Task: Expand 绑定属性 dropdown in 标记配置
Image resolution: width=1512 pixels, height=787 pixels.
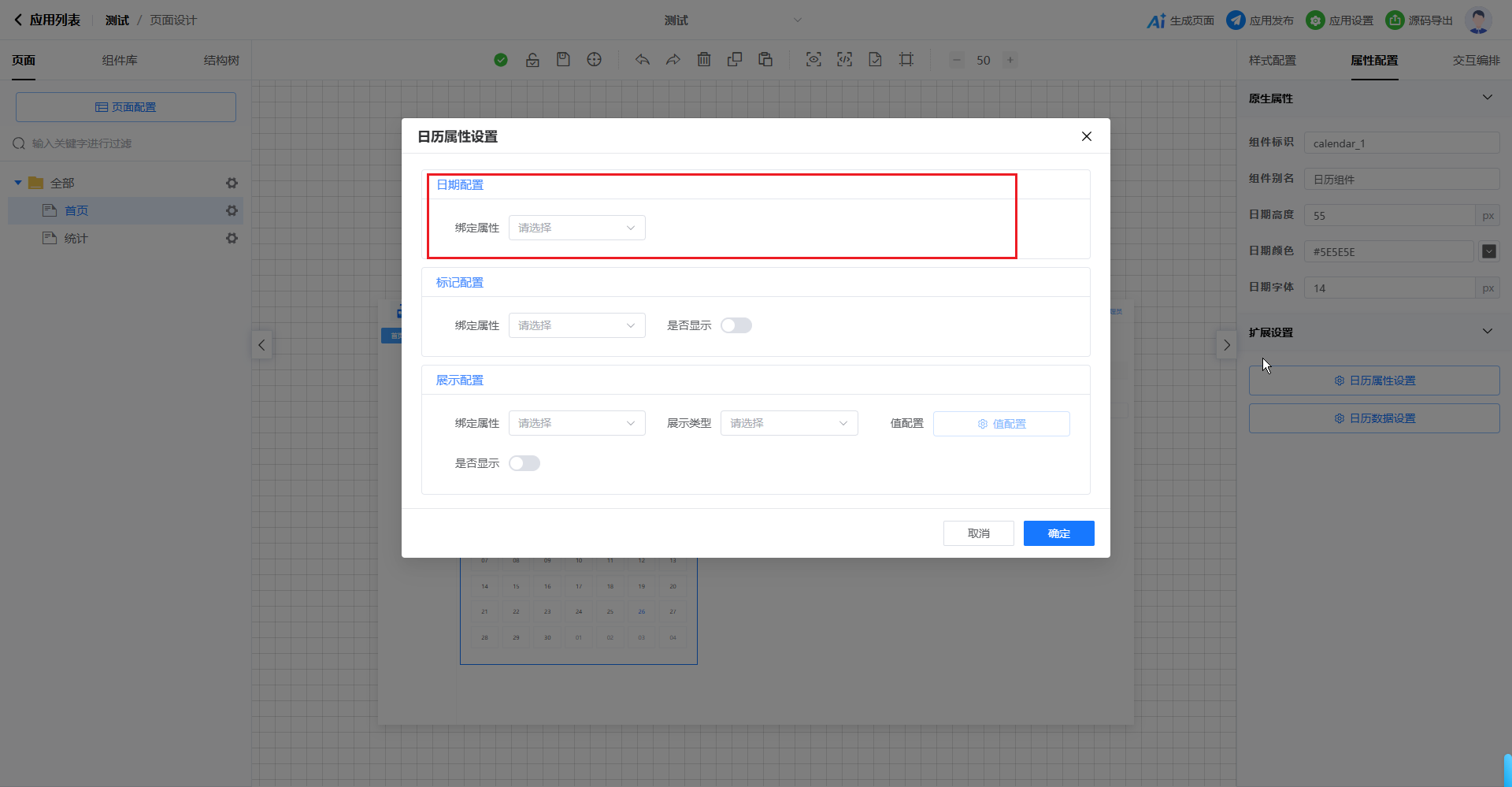Action: [576, 325]
